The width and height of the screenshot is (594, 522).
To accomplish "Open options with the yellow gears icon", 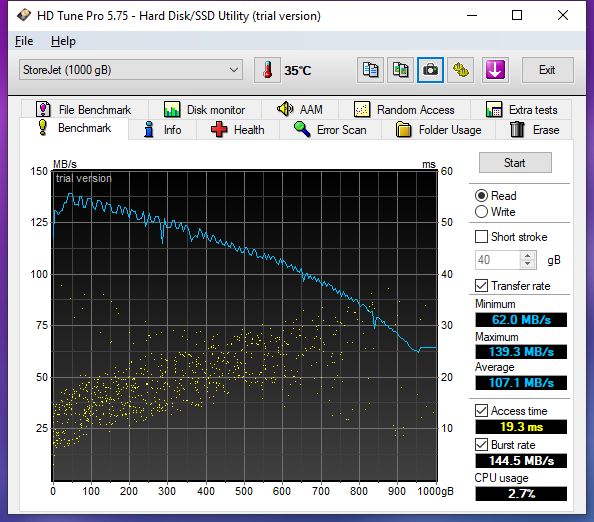I will tap(461, 70).
